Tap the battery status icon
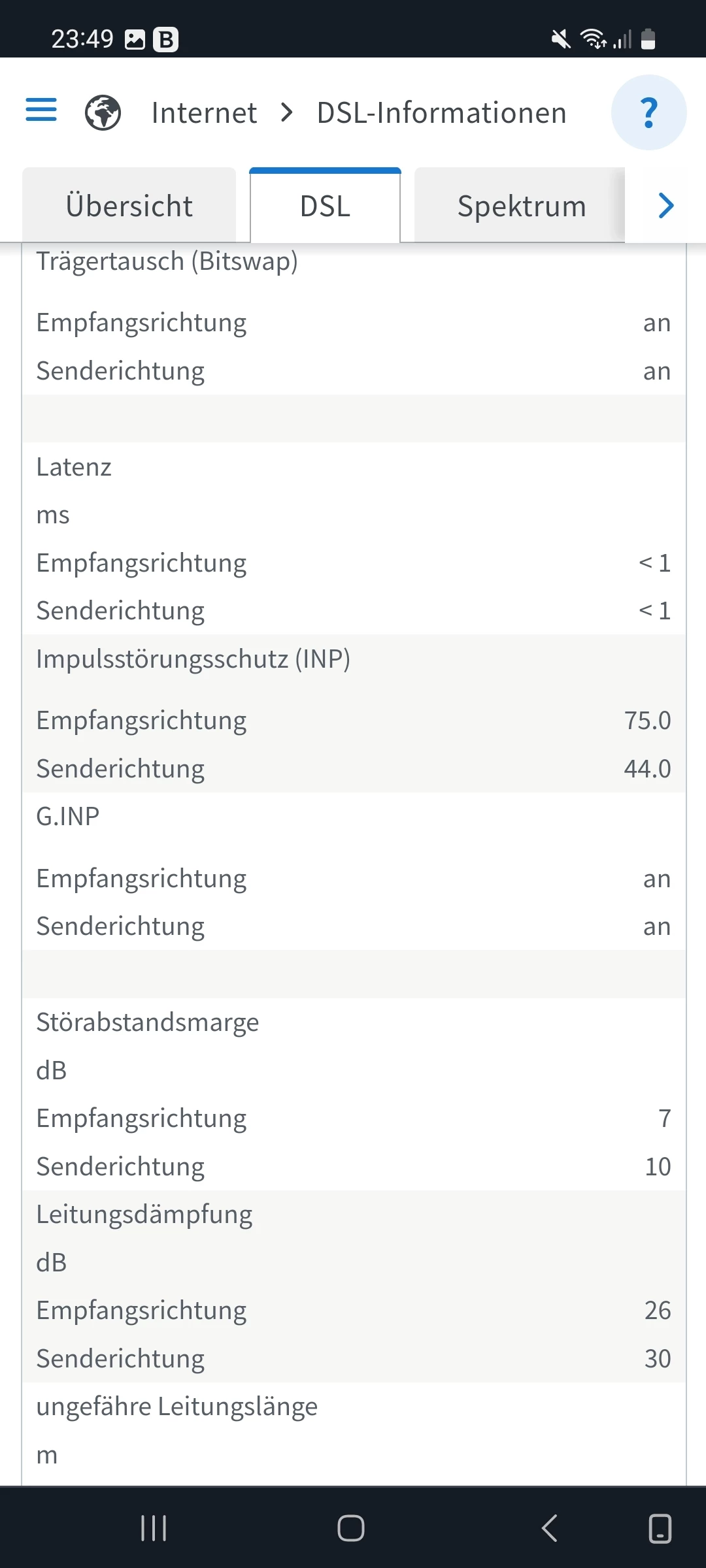The width and height of the screenshot is (706, 1568). coord(648,39)
